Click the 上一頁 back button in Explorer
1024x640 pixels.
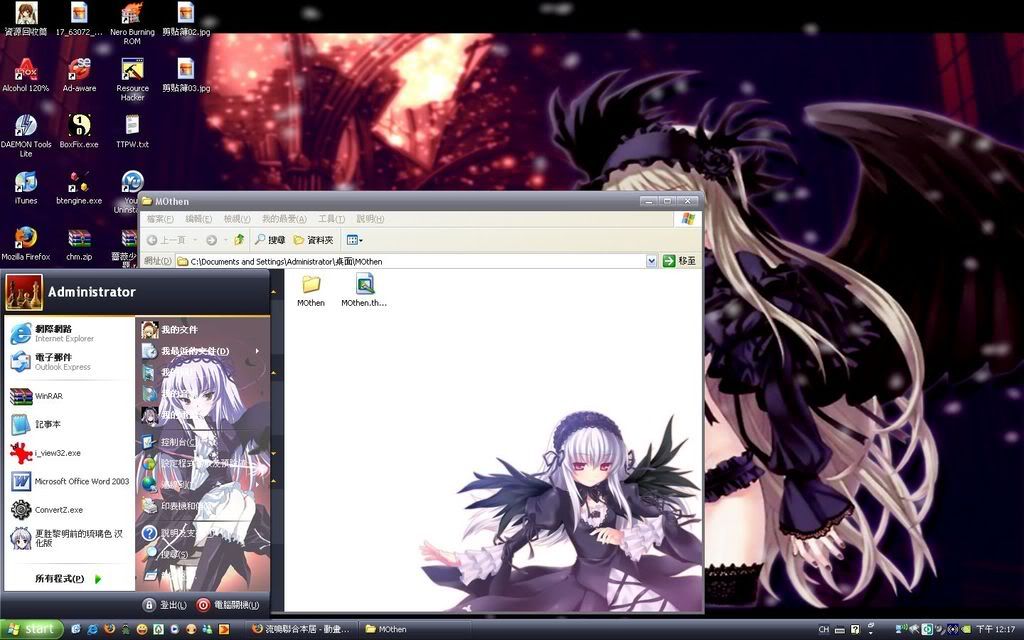167,240
